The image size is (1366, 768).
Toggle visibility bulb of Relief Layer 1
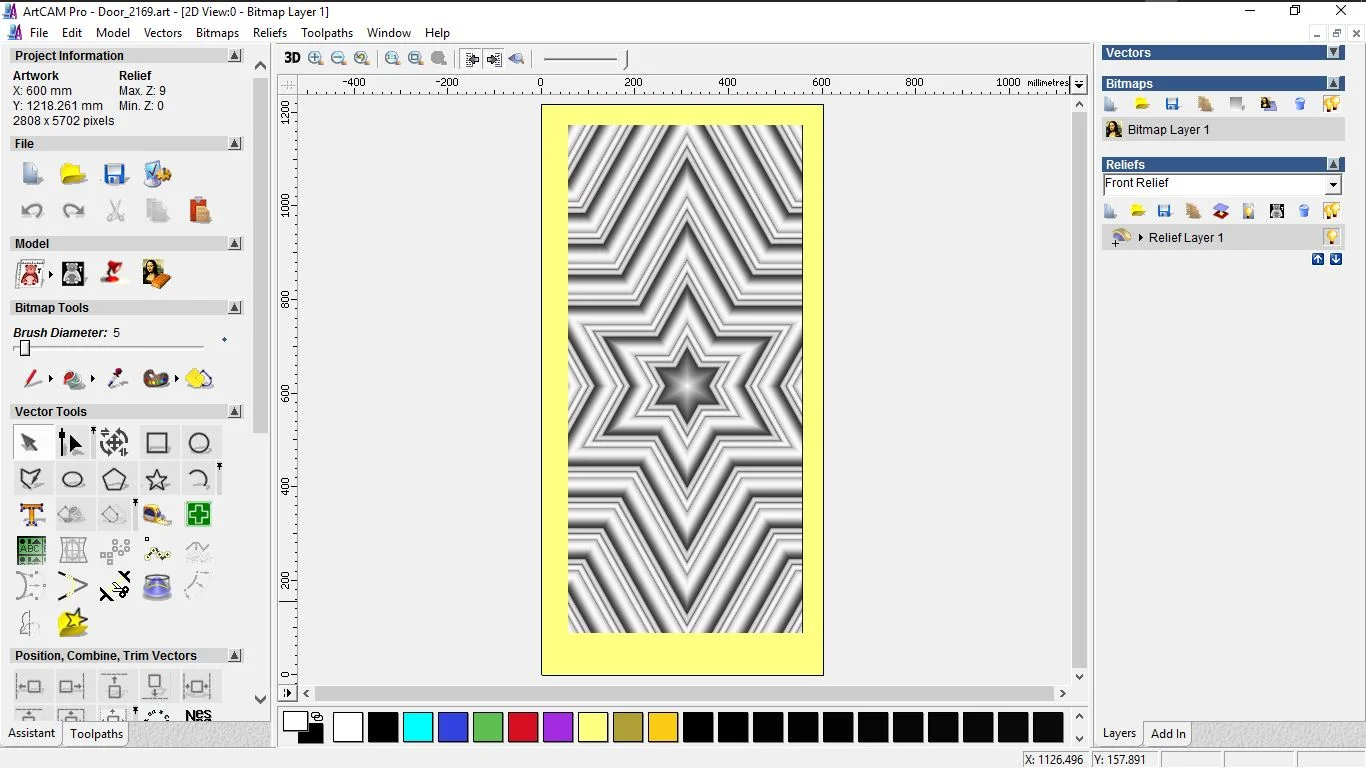1331,238
